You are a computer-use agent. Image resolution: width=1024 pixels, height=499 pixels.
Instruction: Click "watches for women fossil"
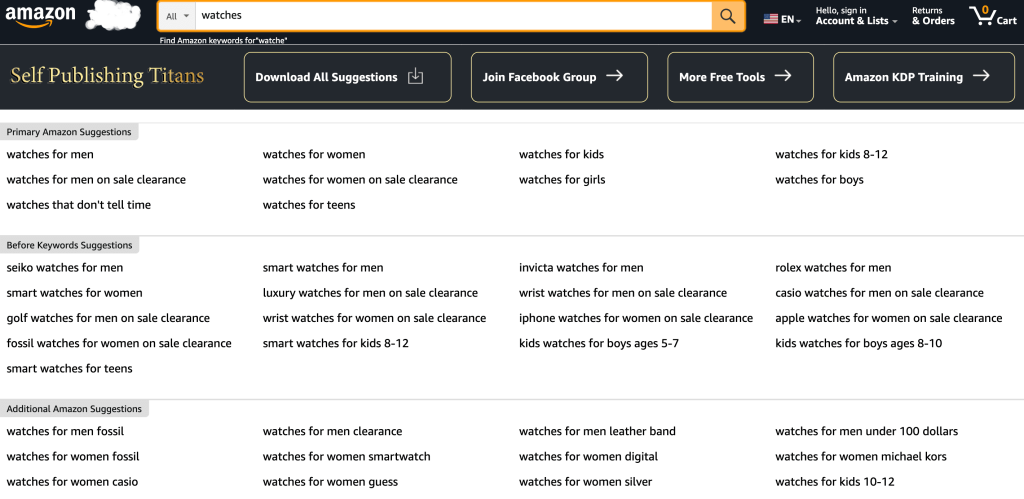pyautogui.click(x=73, y=457)
